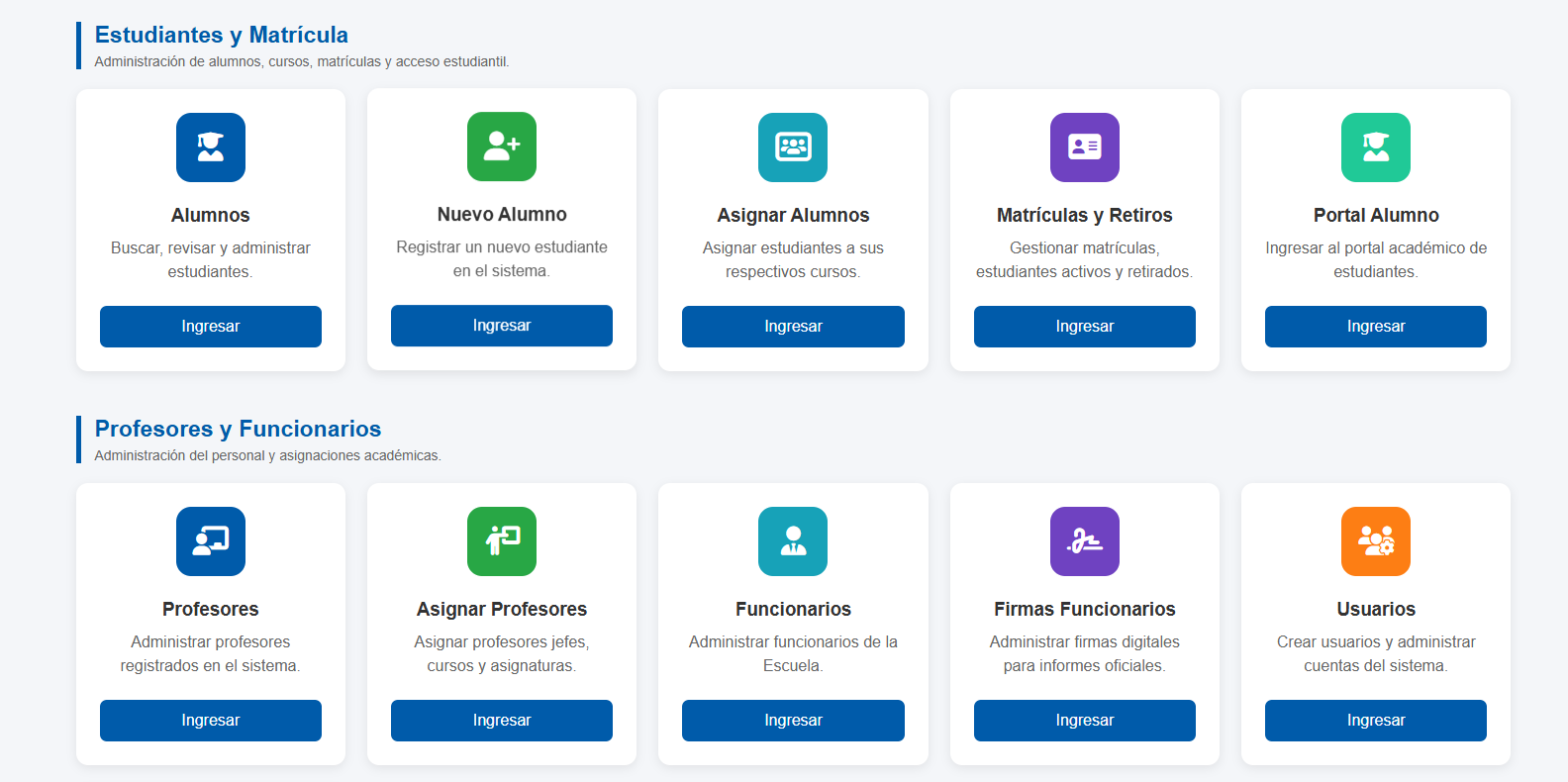Screen dimensions: 1568x782
Task: Select the Alumnos card title
Action: click(x=211, y=215)
